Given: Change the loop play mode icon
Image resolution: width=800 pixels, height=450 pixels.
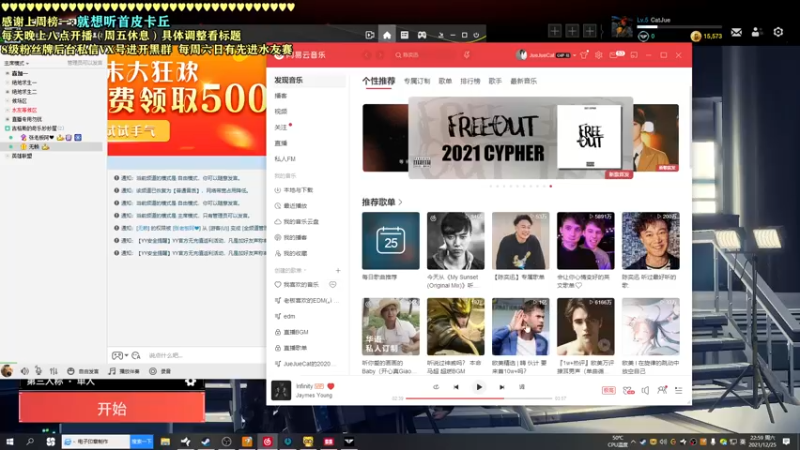Looking at the screenshot, I should (436, 387).
